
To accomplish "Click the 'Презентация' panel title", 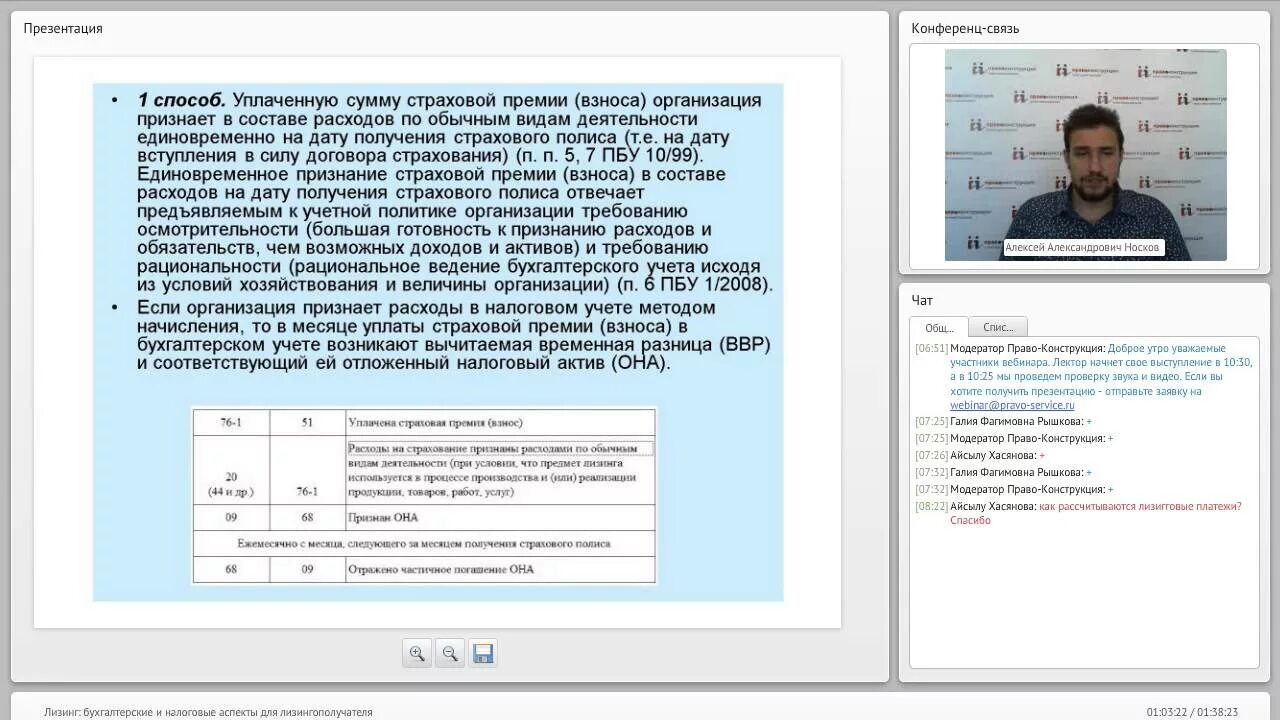I will click(63, 28).
